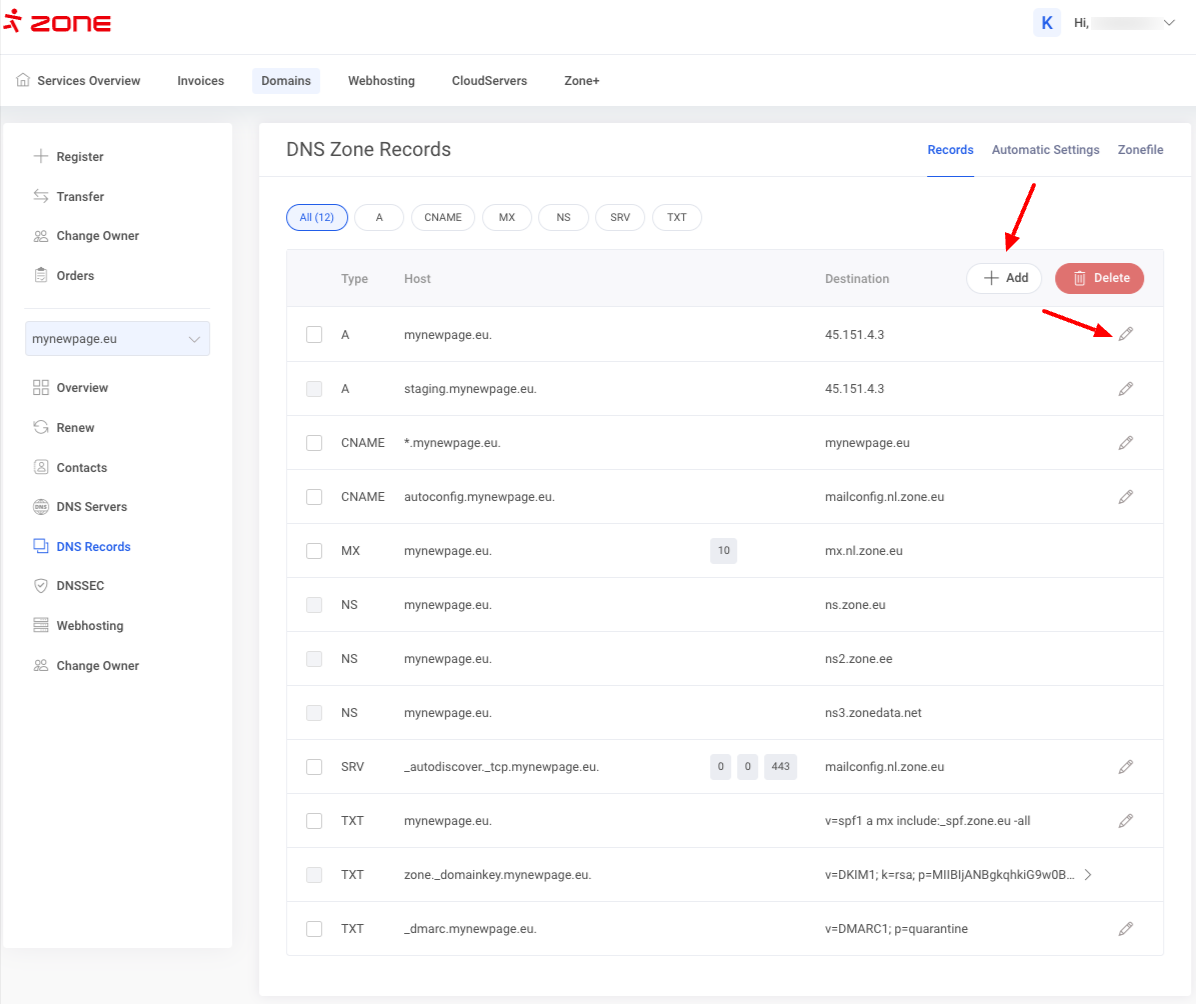Open the mynewpage.eu domain selector dropdown
This screenshot has height=1004, width=1196.
click(117, 339)
